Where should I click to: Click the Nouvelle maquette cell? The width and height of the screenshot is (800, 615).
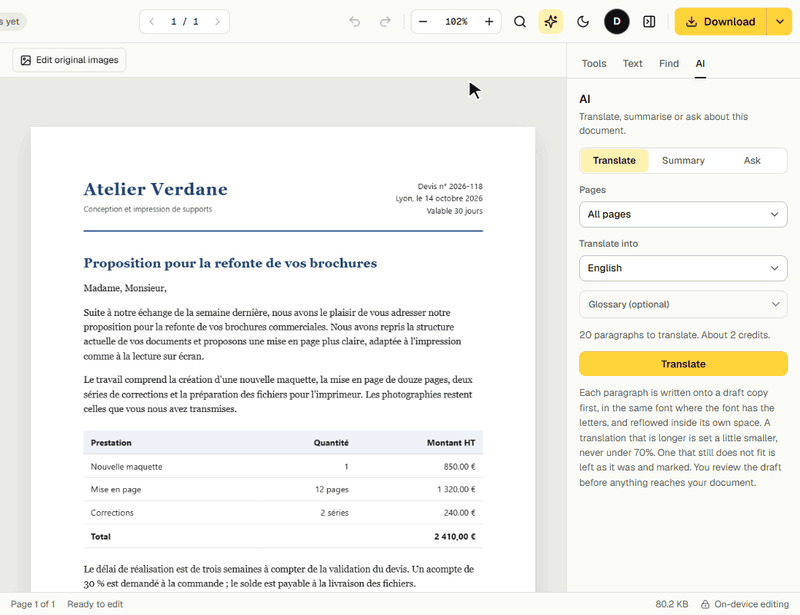127,466
